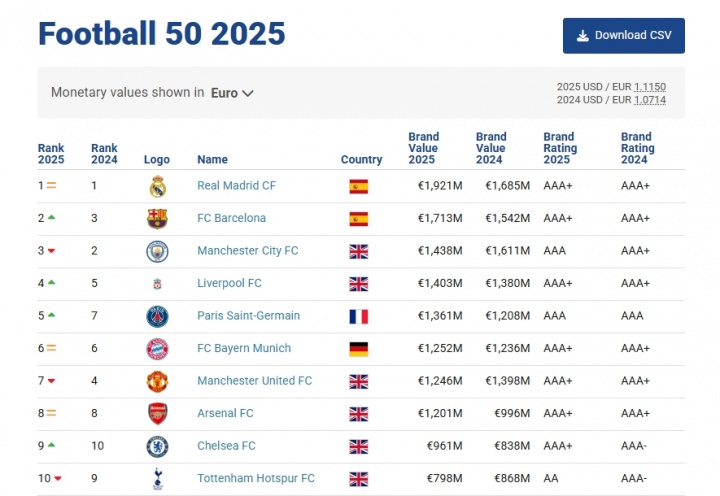The width and height of the screenshot is (720, 496).
Task: Click the Manchester United FC crest
Action: 157,381
